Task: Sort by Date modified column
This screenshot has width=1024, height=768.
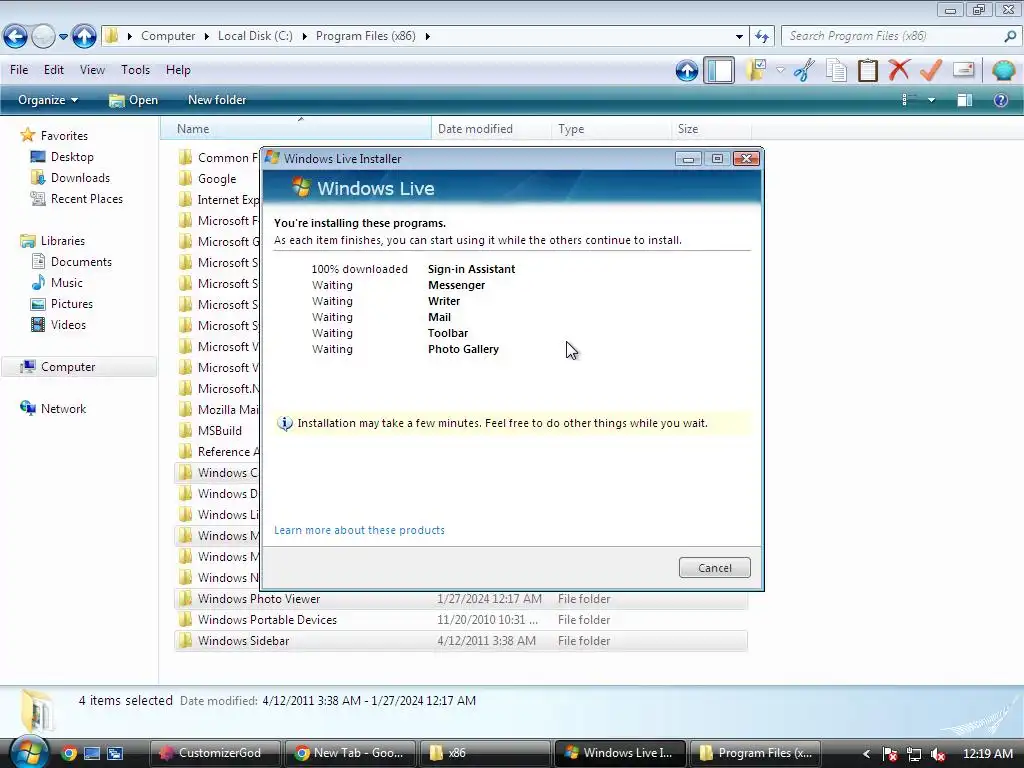Action: click(x=491, y=129)
